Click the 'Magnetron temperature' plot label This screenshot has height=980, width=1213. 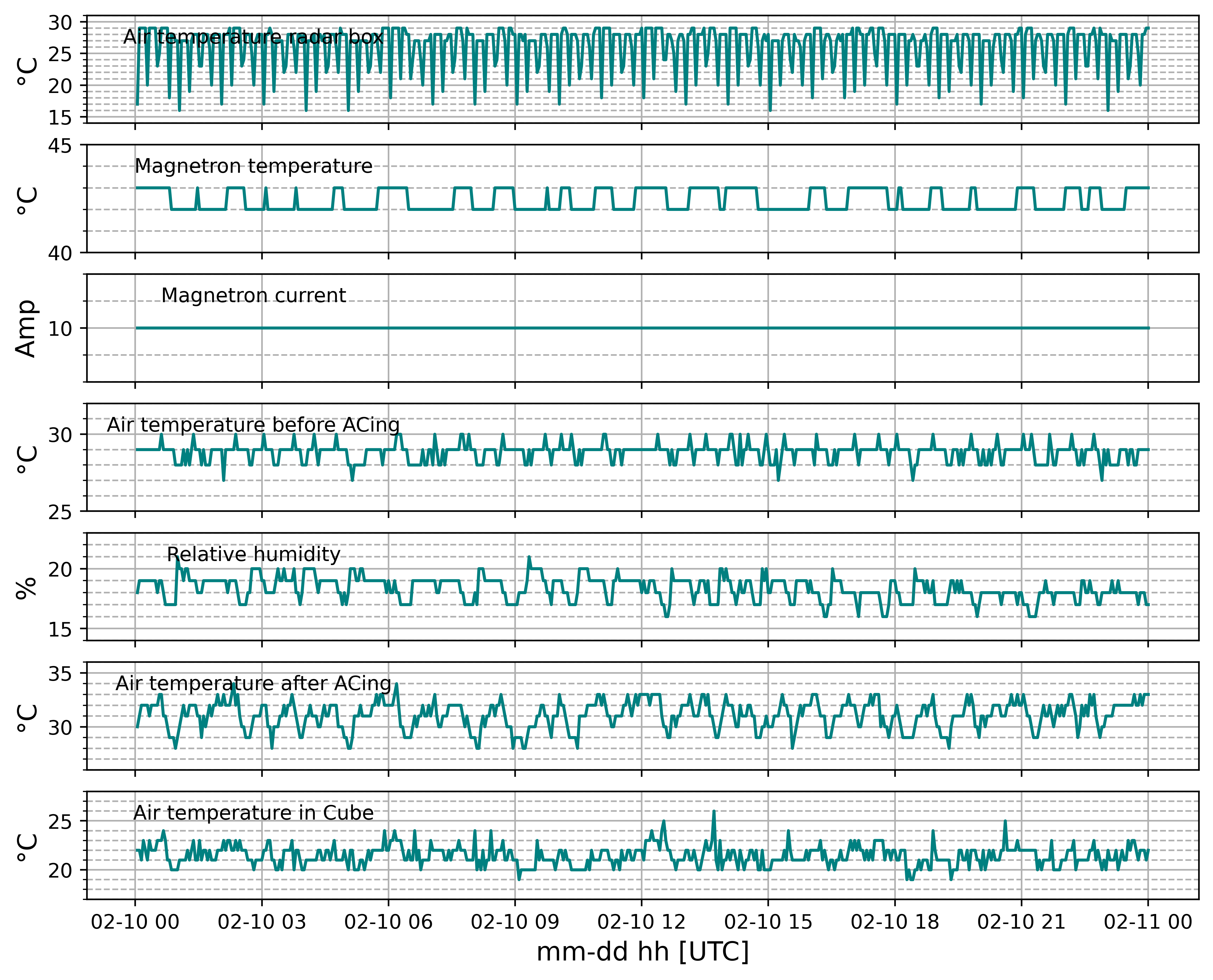click(253, 166)
